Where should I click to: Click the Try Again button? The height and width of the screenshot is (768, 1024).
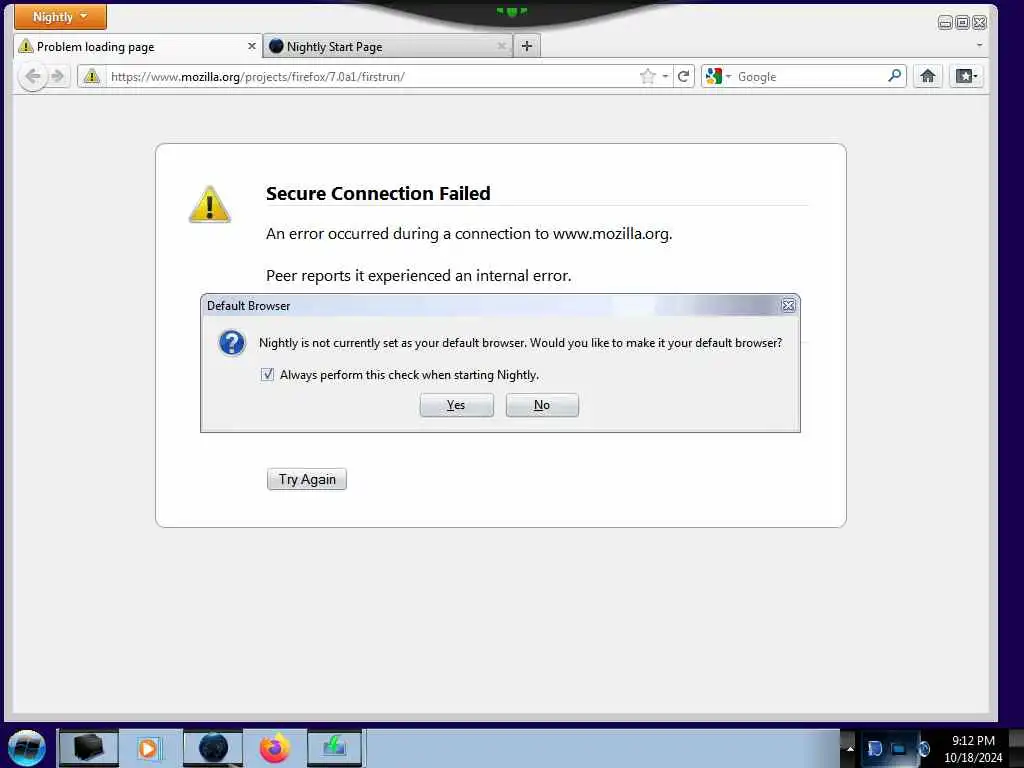point(307,479)
